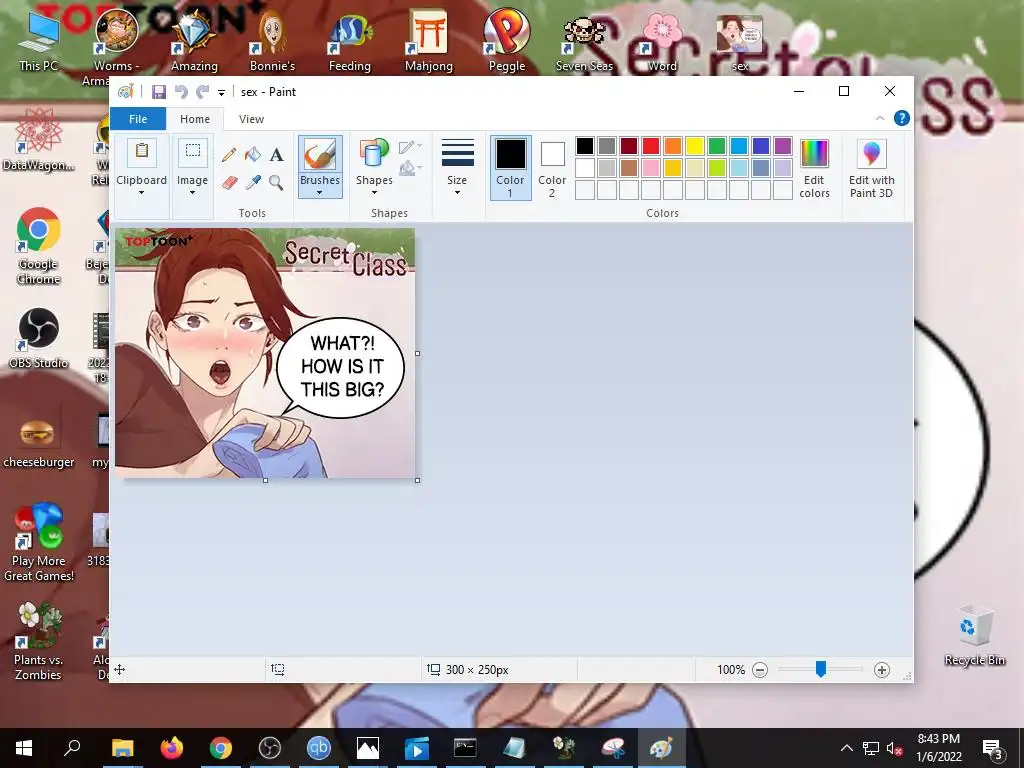Open the File menu tab
This screenshot has height=768, width=1024.
pos(138,119)
